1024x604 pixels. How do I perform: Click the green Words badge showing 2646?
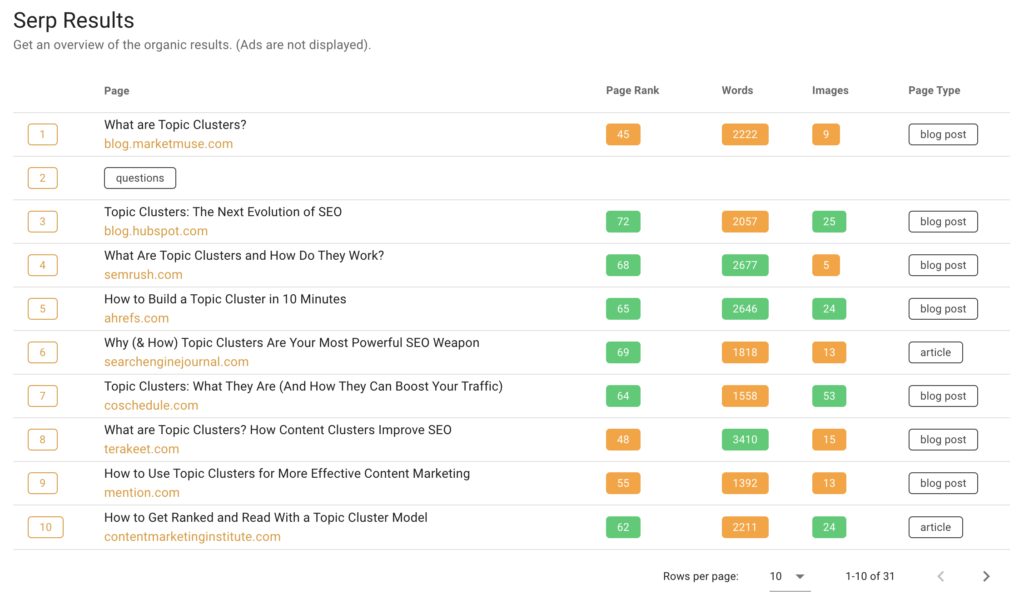[745, 308]
